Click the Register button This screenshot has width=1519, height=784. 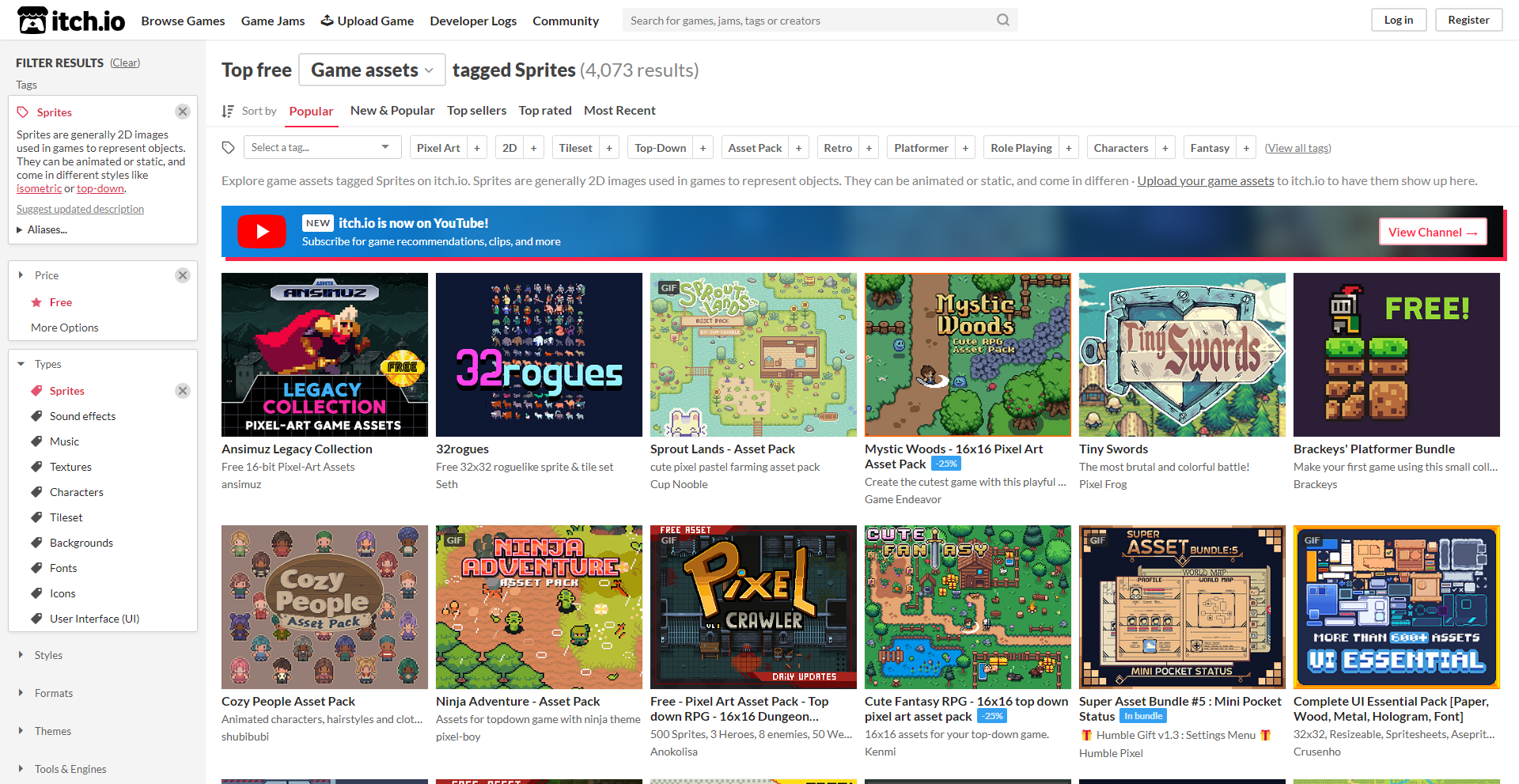tap(1468, 20)
